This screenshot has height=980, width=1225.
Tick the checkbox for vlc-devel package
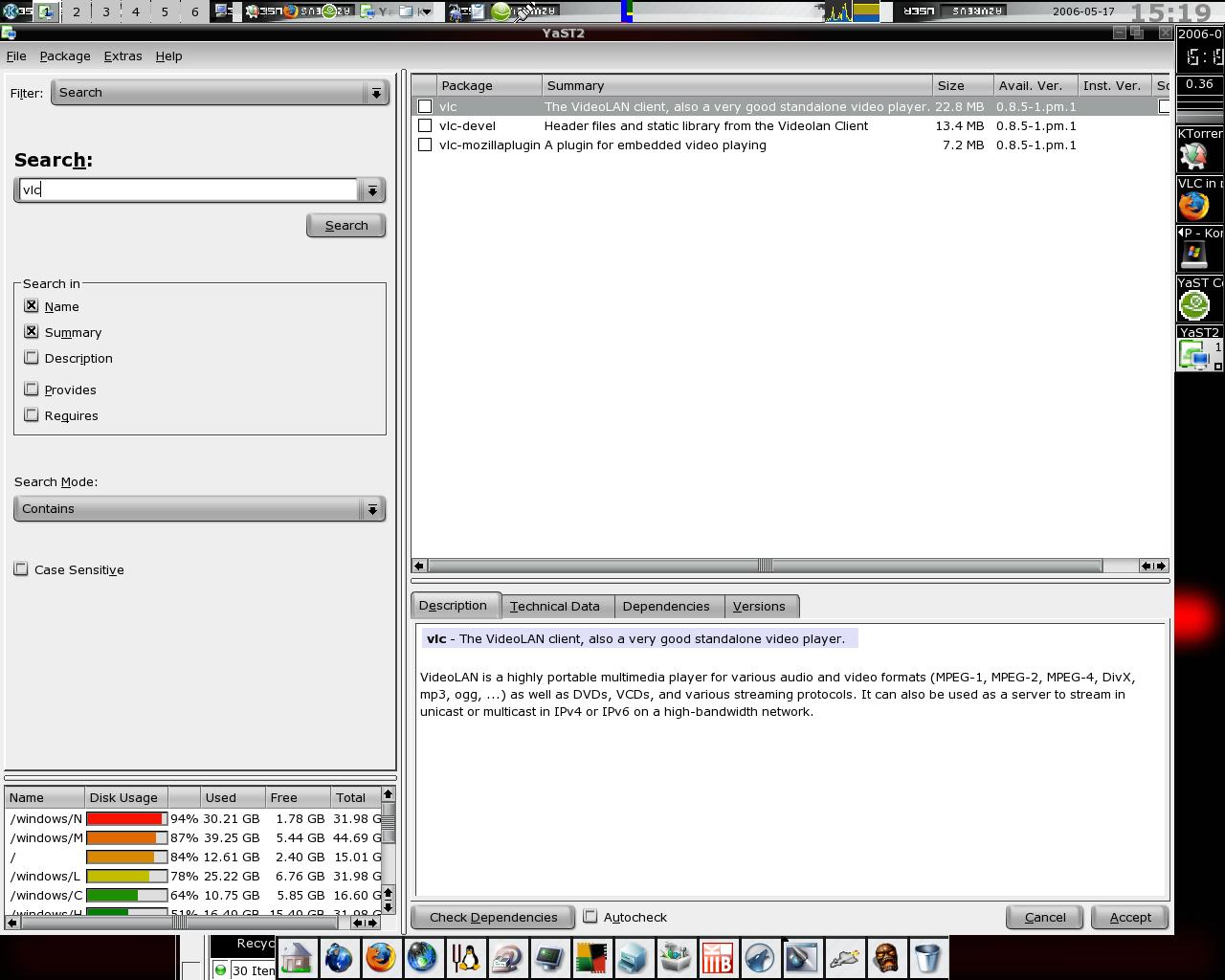click(x=425, y=125)
